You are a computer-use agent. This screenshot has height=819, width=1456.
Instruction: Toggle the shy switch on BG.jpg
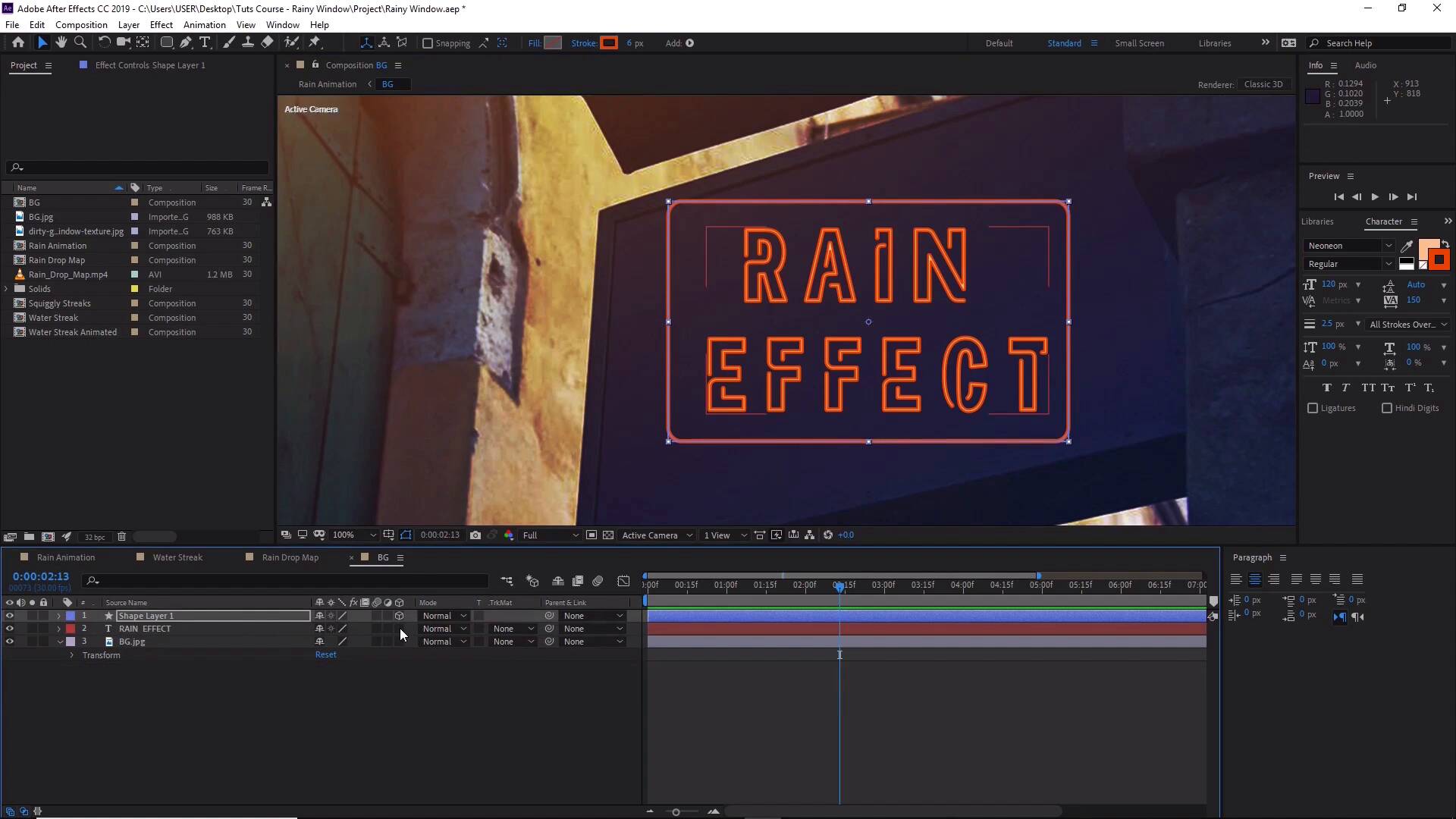tap(319, 642)
